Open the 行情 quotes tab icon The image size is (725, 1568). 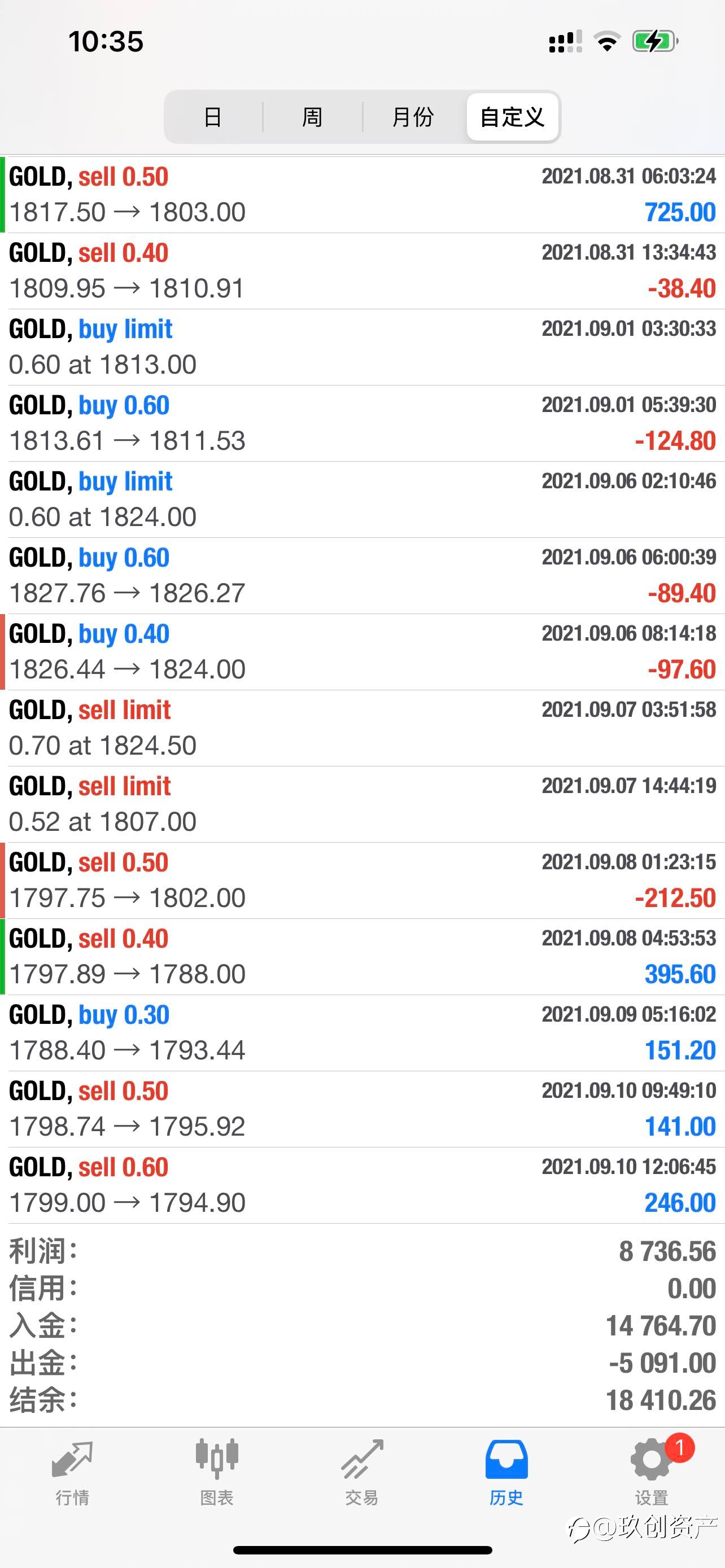click(72, 1460)
